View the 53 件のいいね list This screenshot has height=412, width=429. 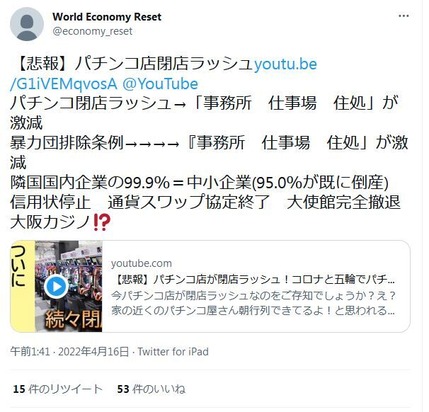click(x=151, y=389)
